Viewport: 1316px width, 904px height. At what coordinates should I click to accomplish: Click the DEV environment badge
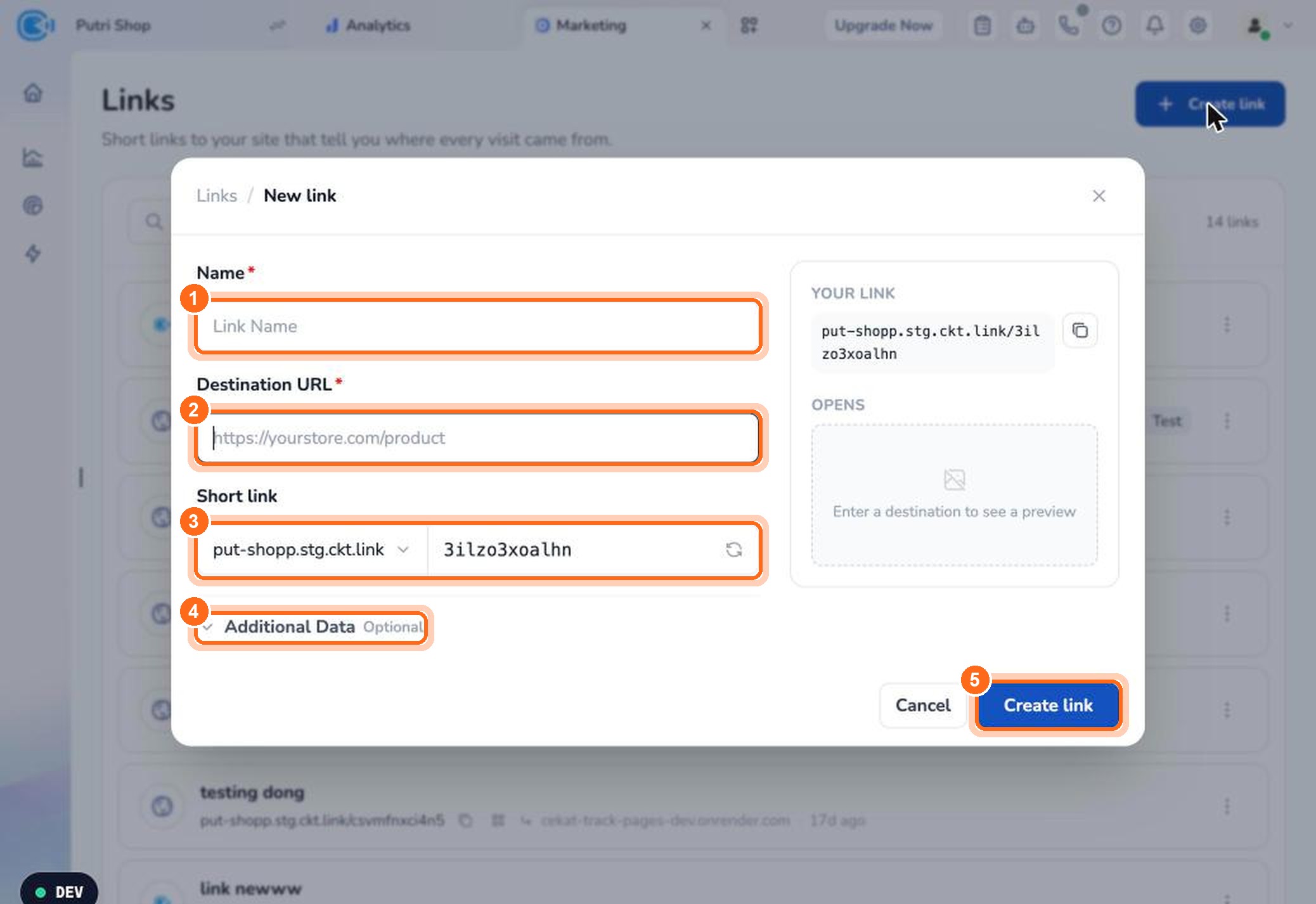pos(60,891)
